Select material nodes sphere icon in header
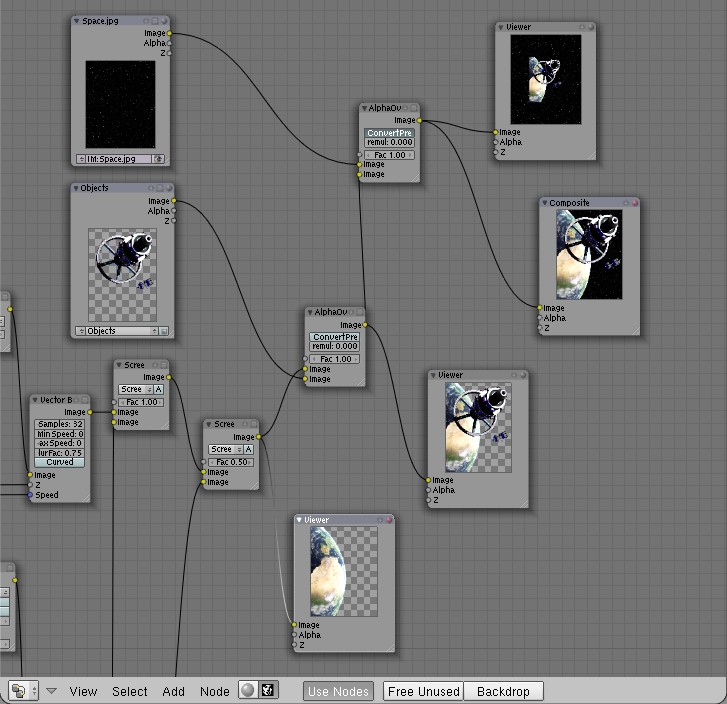The image size is (727, 704). (248, 691)
